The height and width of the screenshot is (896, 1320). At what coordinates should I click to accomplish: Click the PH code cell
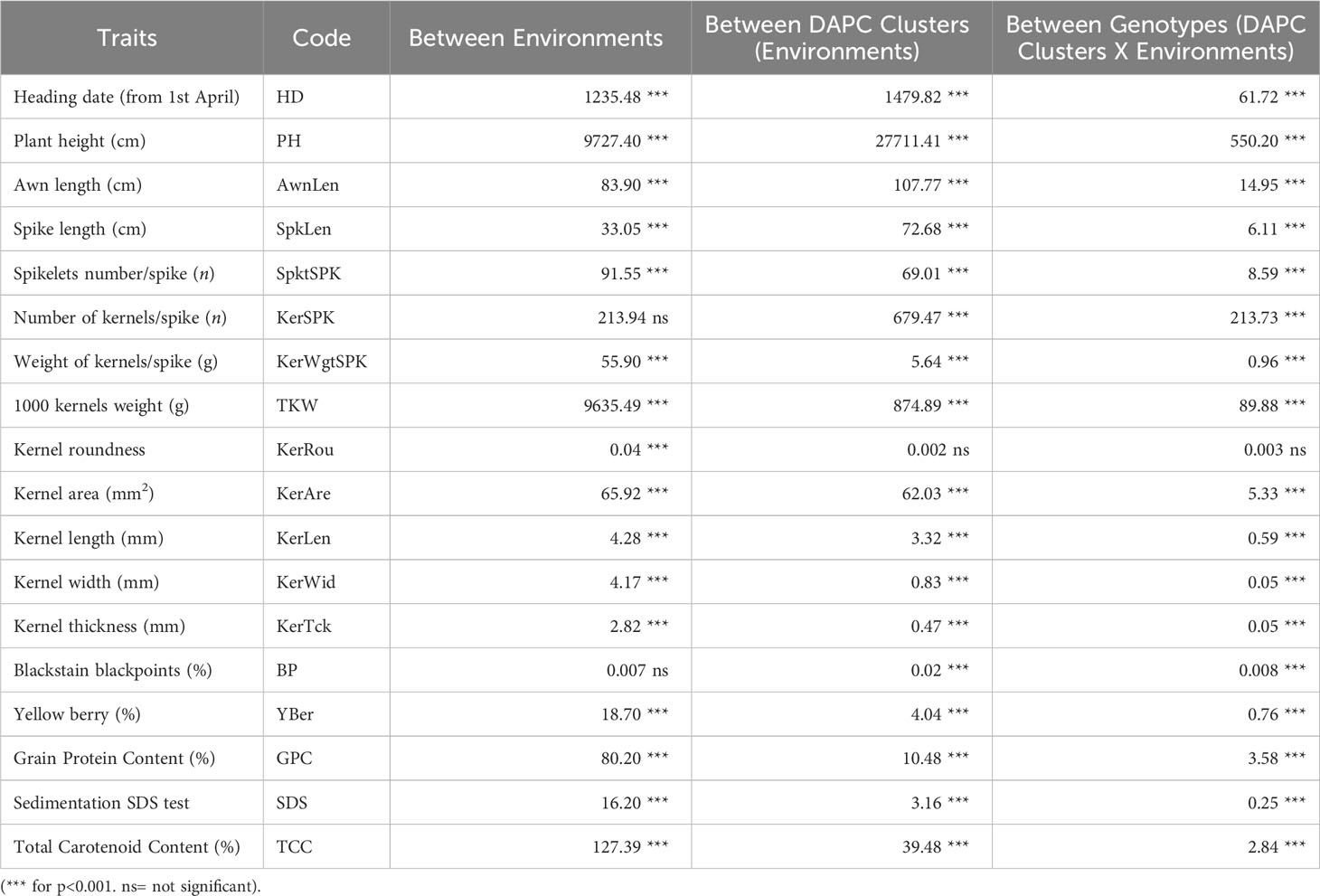pyautogui.click(x=289, y=141)
